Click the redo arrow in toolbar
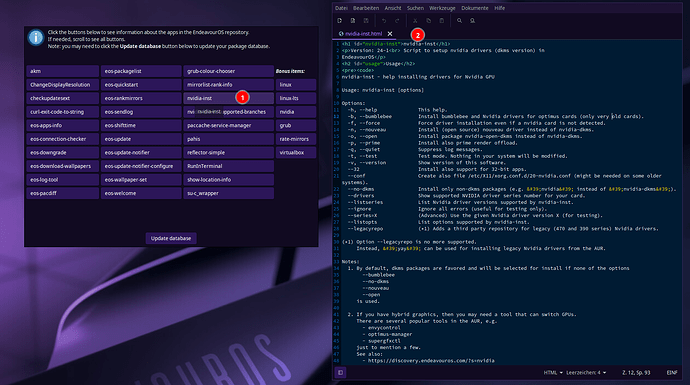 (397, 21)
